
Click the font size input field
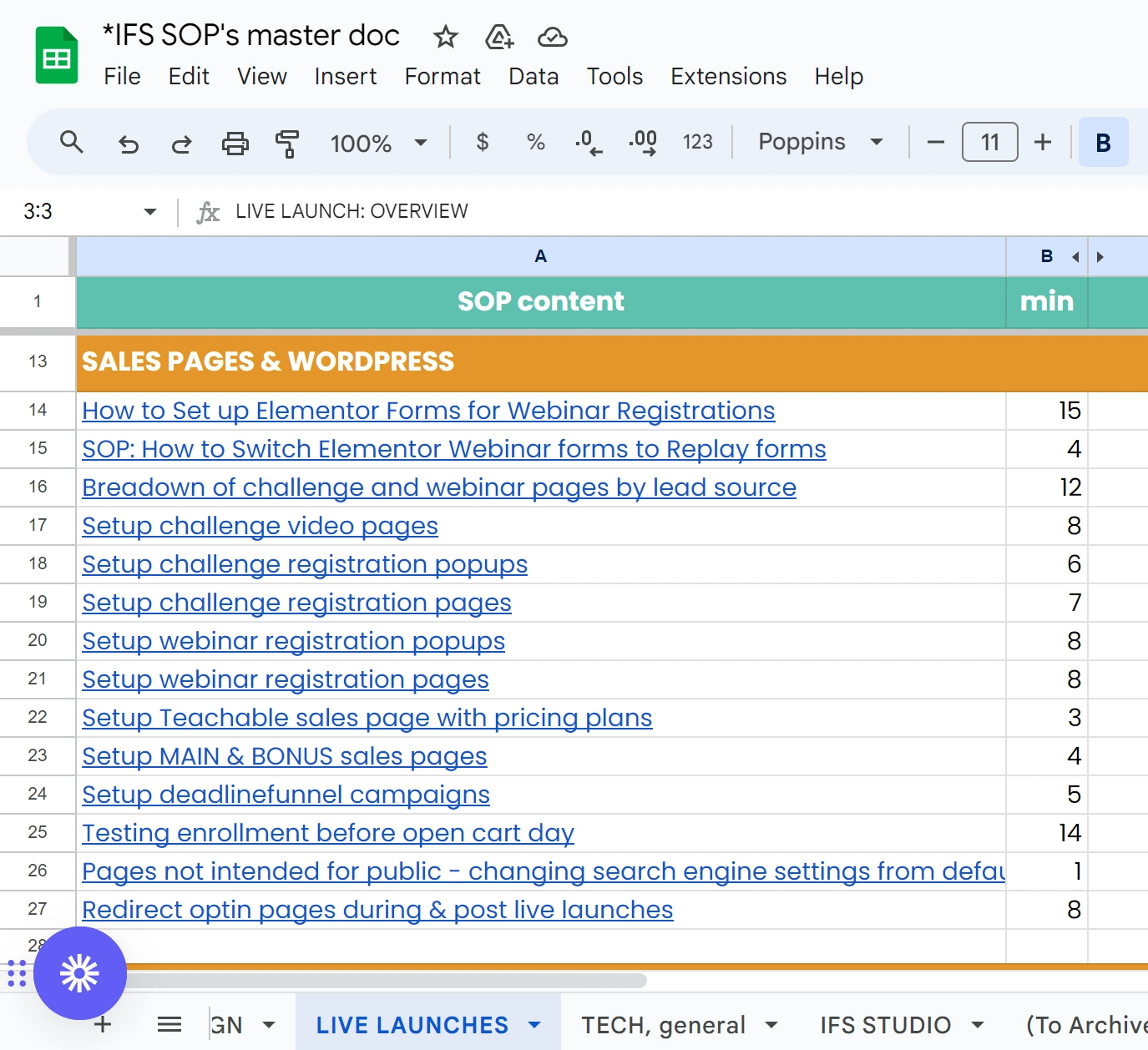(989, 142)
